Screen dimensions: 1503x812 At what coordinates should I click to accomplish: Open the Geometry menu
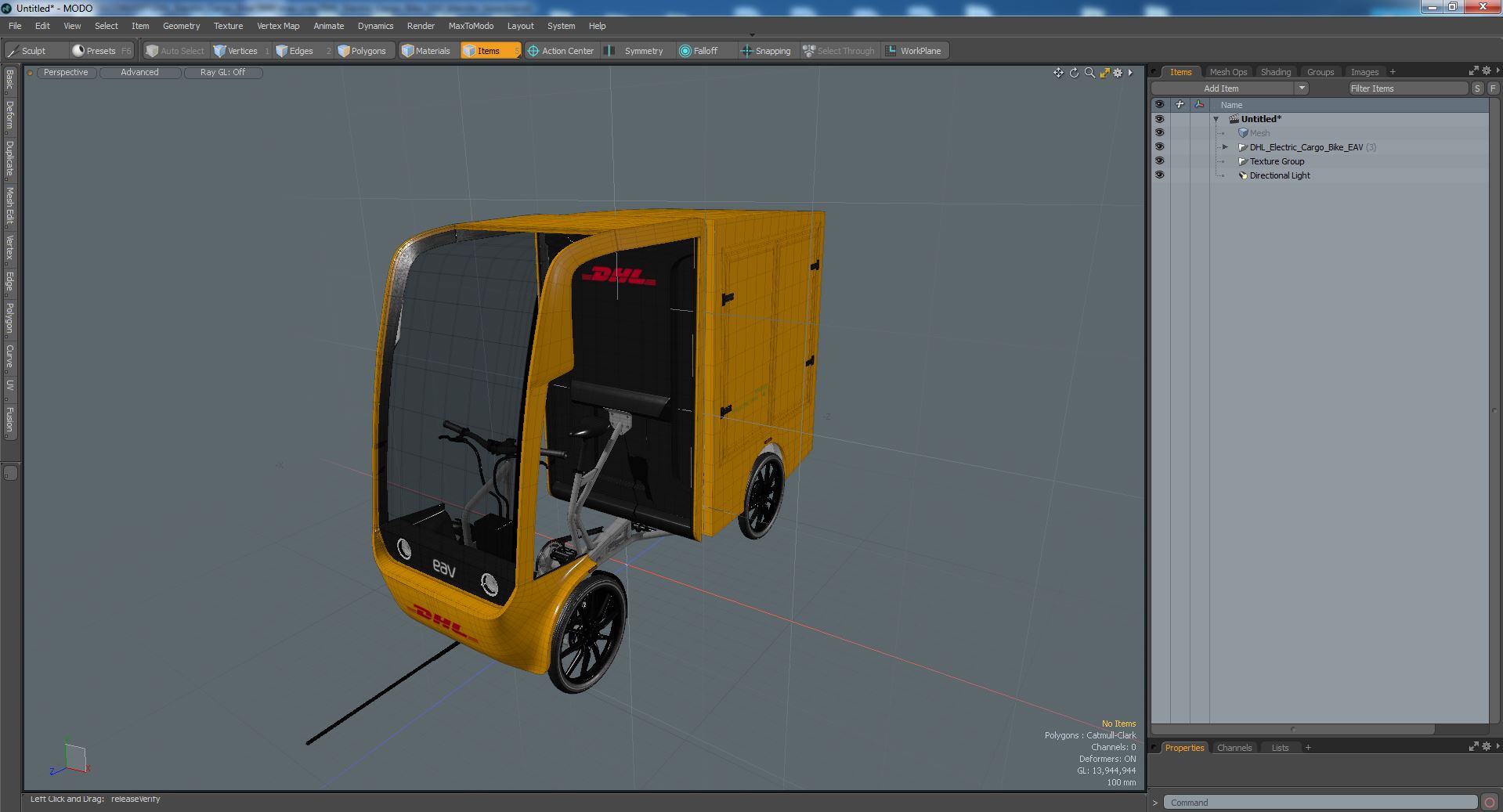pyautogui.click(x=181, y=26)
